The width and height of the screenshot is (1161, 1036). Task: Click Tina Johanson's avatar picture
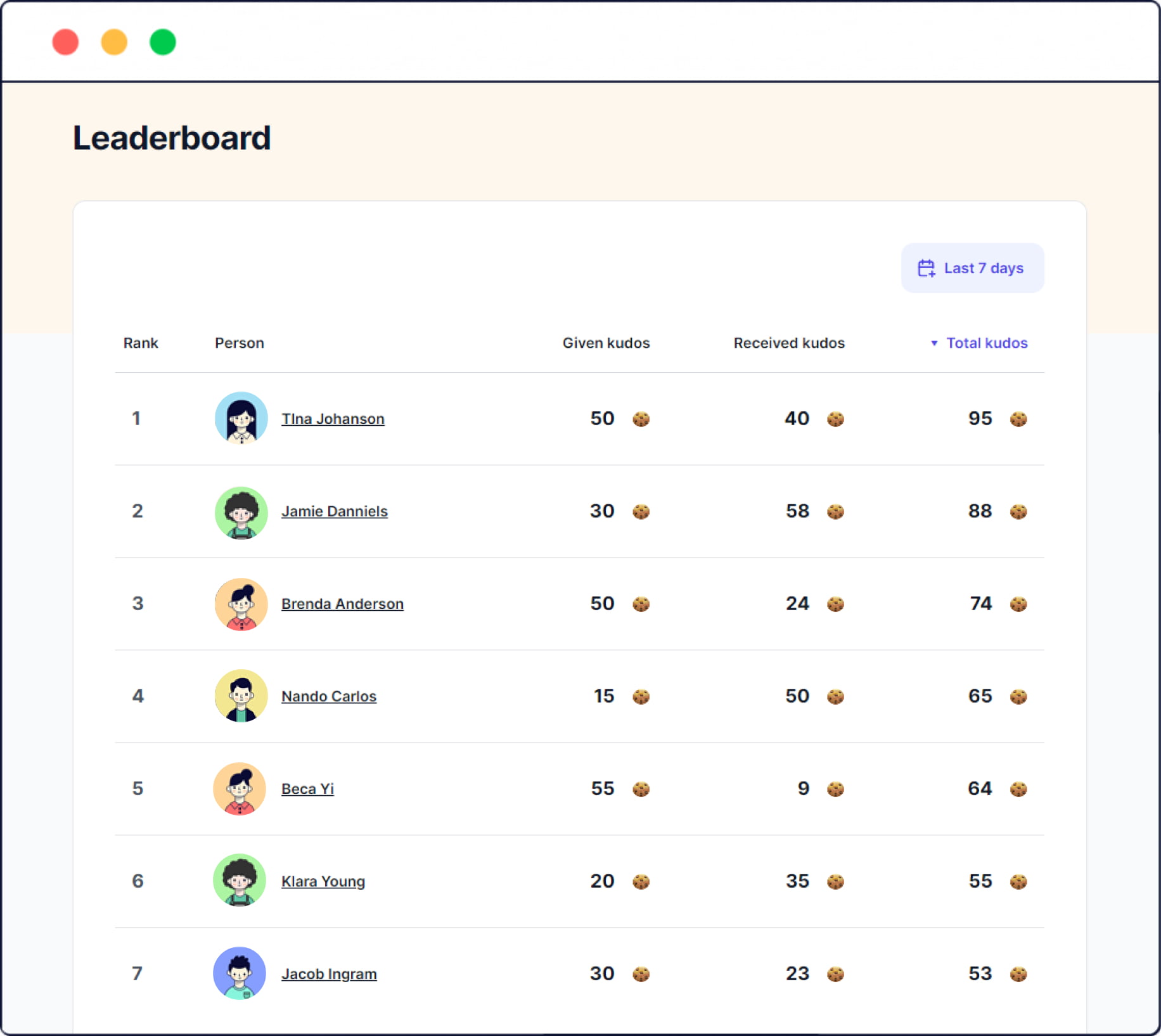tap(241, 418)
